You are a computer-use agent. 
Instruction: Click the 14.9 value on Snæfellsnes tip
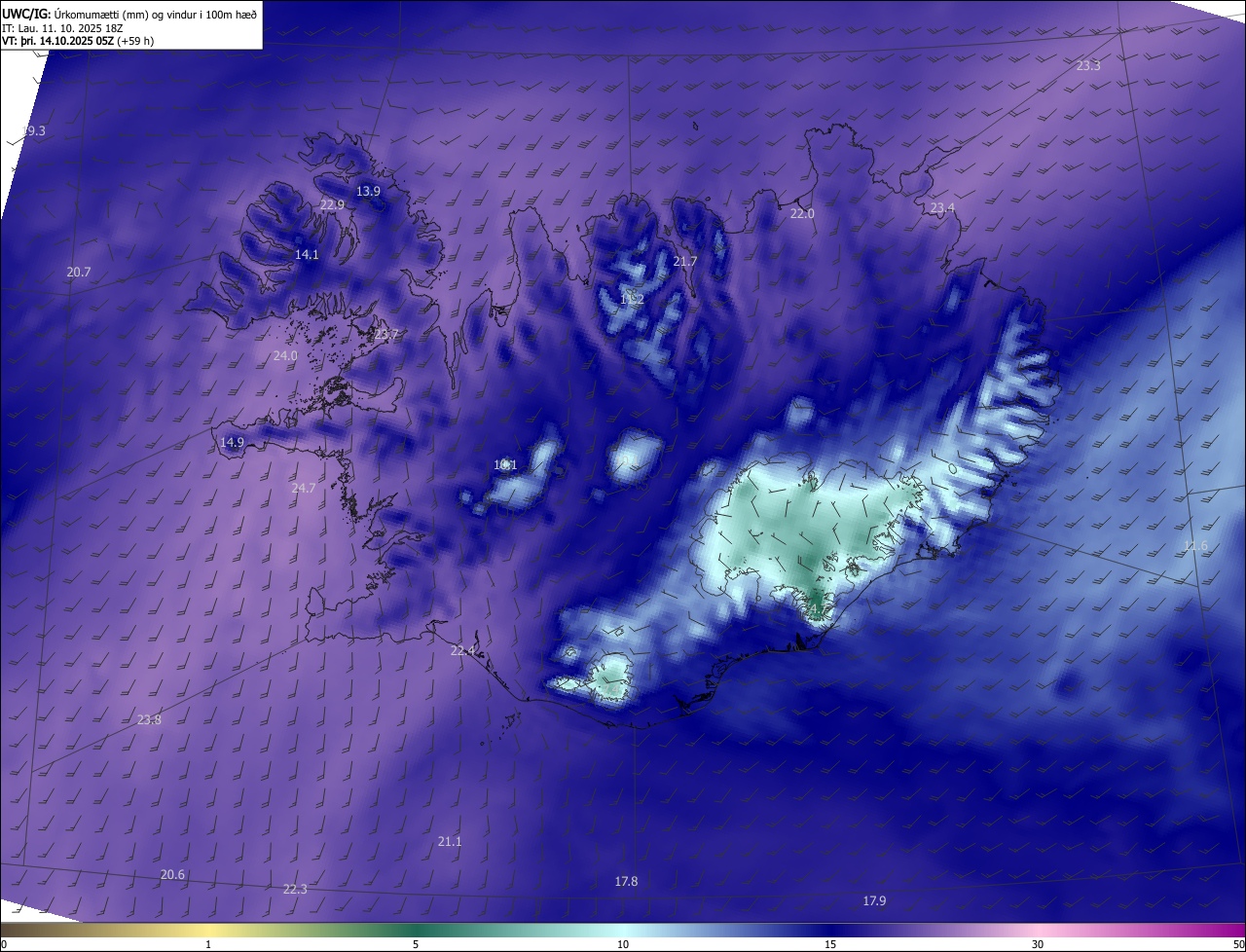coord(232,442)
